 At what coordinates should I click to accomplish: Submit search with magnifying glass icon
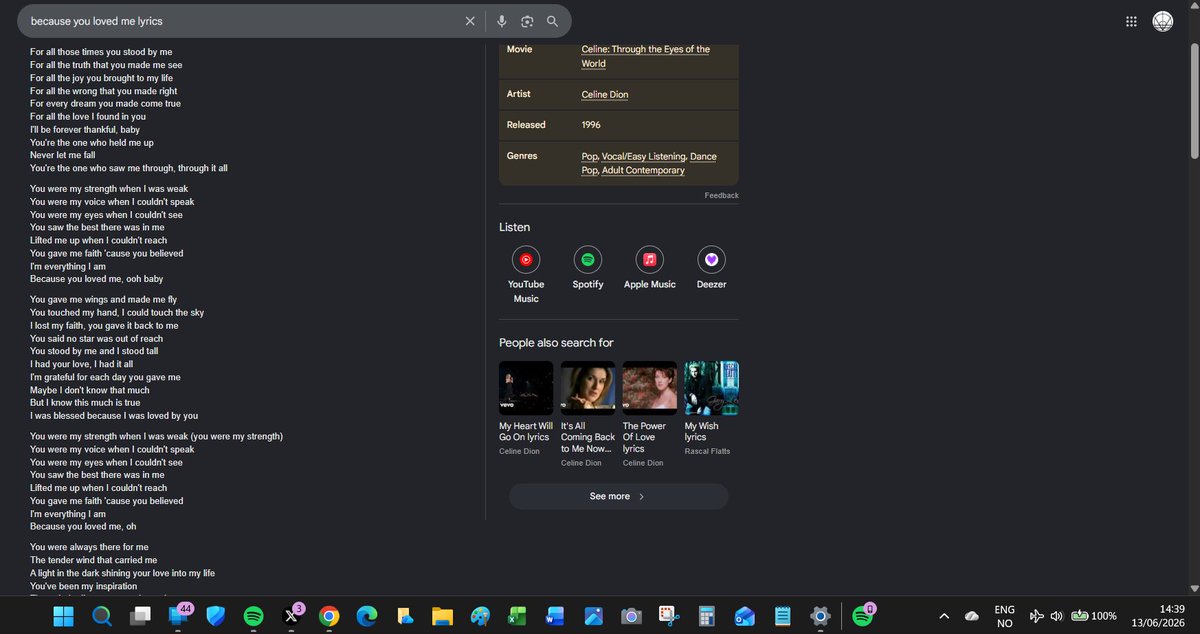(552, 21)
